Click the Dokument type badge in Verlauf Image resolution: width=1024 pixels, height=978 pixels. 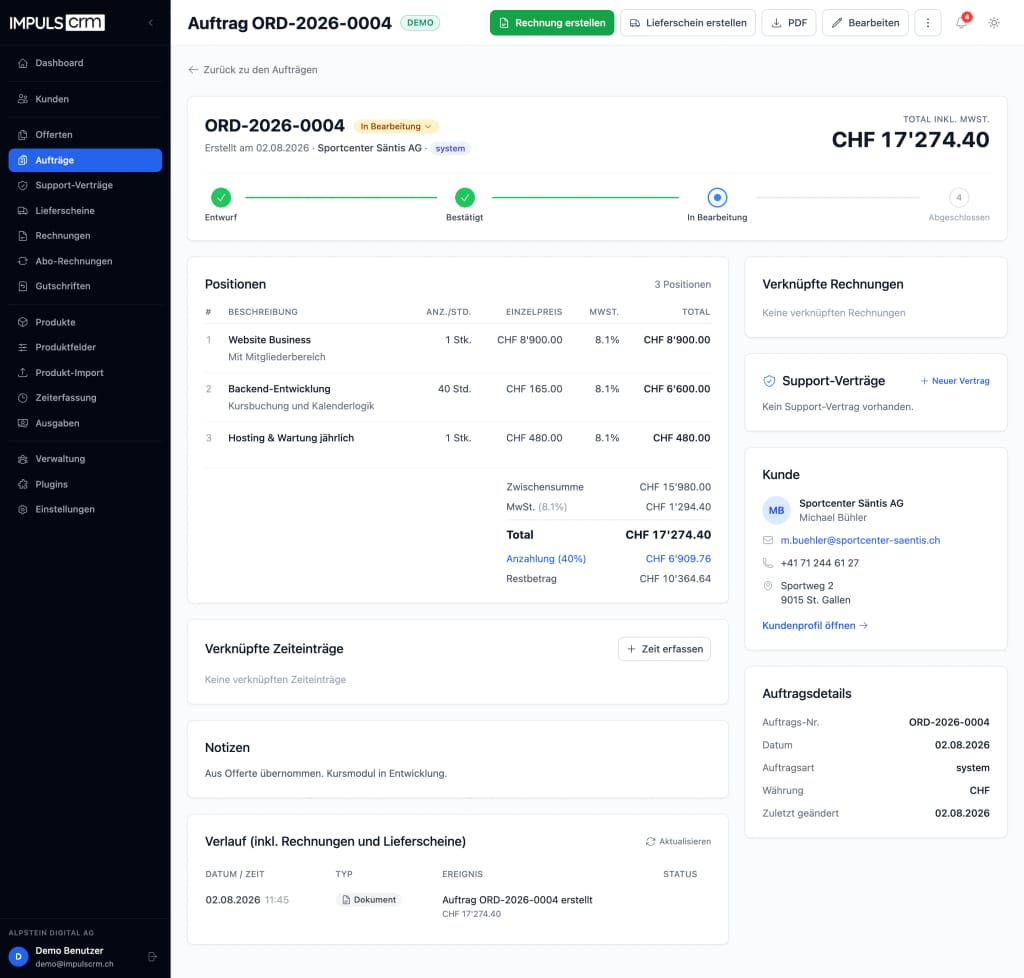click(x=369, y=900)
